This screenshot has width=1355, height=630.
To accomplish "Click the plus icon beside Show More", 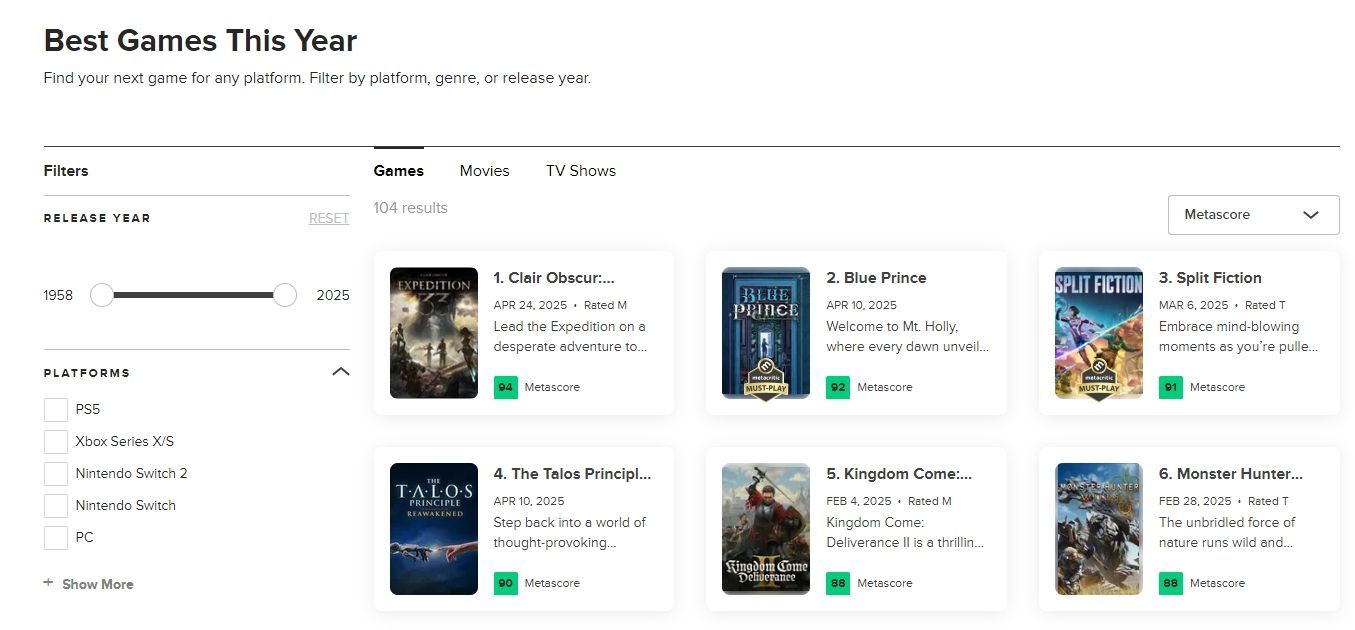I will pyautogui.click(x=48, y=583).
